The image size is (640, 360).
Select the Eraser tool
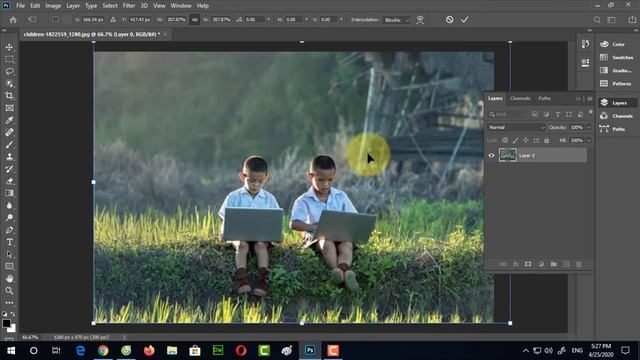tap(9, 181)
